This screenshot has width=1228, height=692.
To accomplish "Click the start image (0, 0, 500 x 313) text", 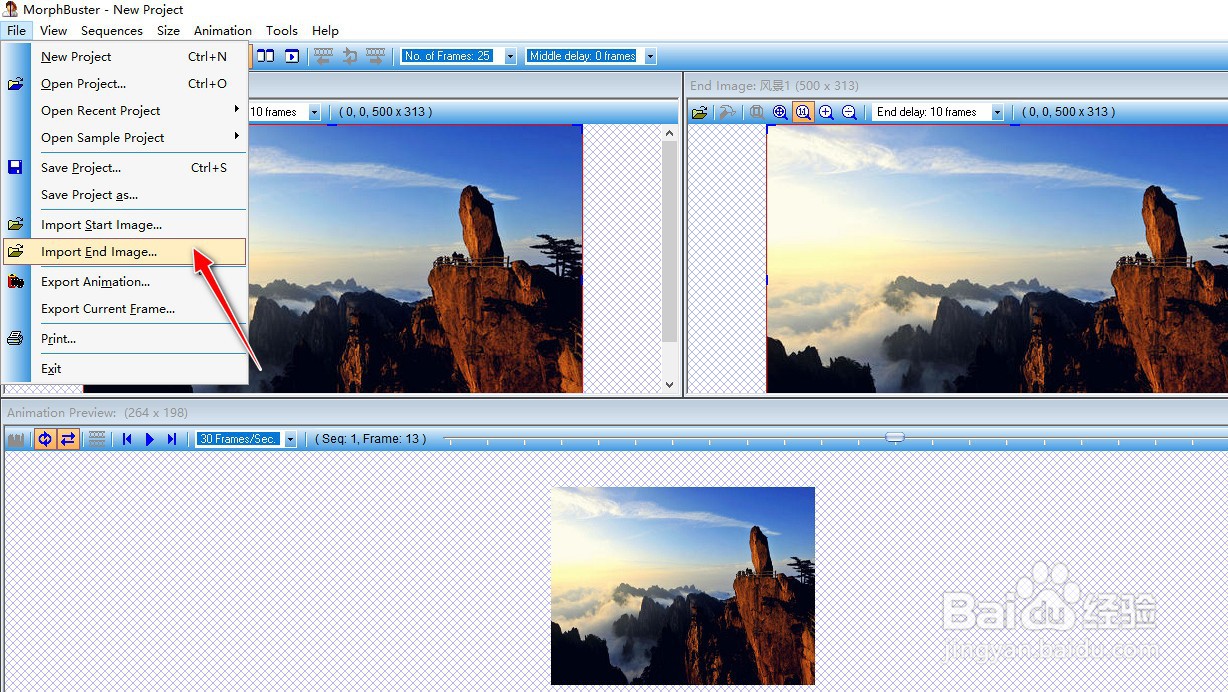I will tap(386, 112).
